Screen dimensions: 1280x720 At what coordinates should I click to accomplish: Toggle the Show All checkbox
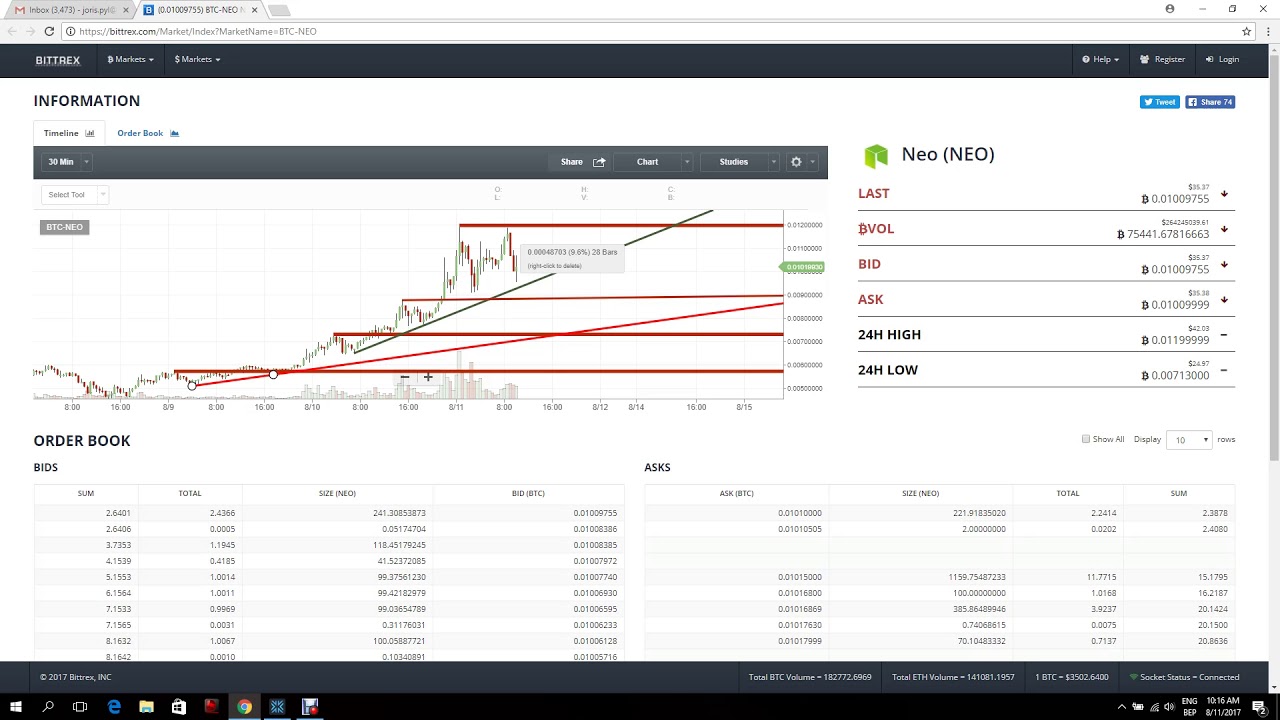tap(1086, 439)
